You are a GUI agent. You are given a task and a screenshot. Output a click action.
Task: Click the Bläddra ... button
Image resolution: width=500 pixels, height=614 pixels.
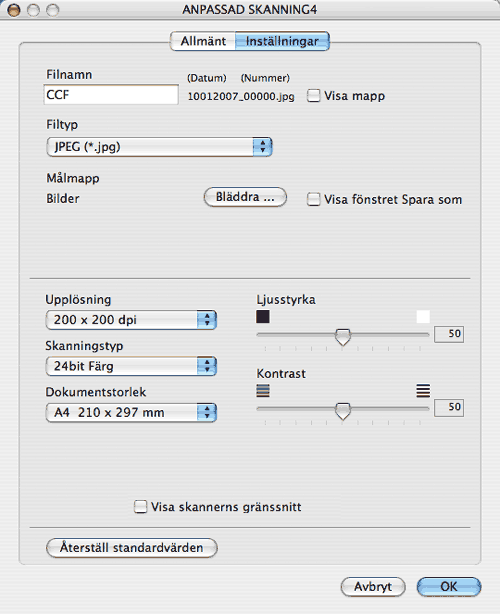245,197
